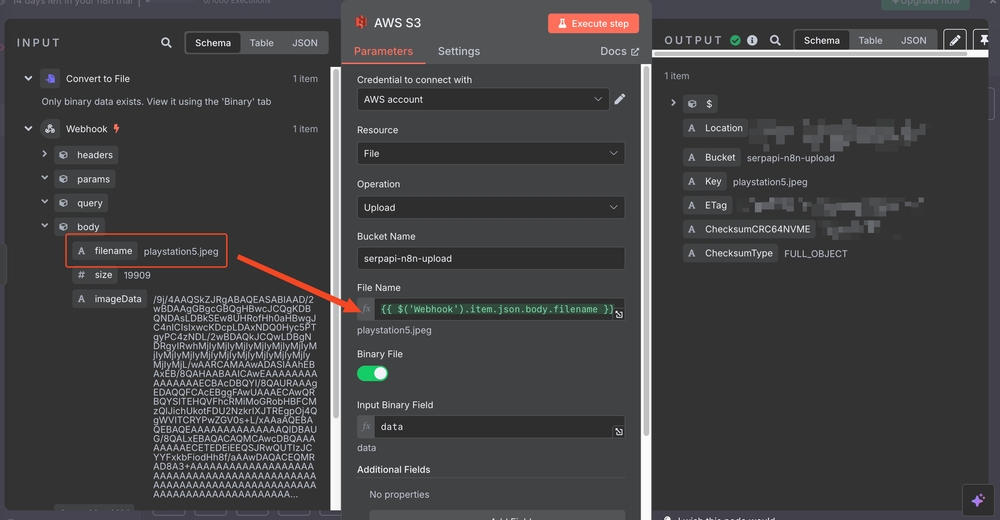This screenshot has width=1000, height=520.
Task: Click the search icon in the Input panel
Action: tap(167, 43)
